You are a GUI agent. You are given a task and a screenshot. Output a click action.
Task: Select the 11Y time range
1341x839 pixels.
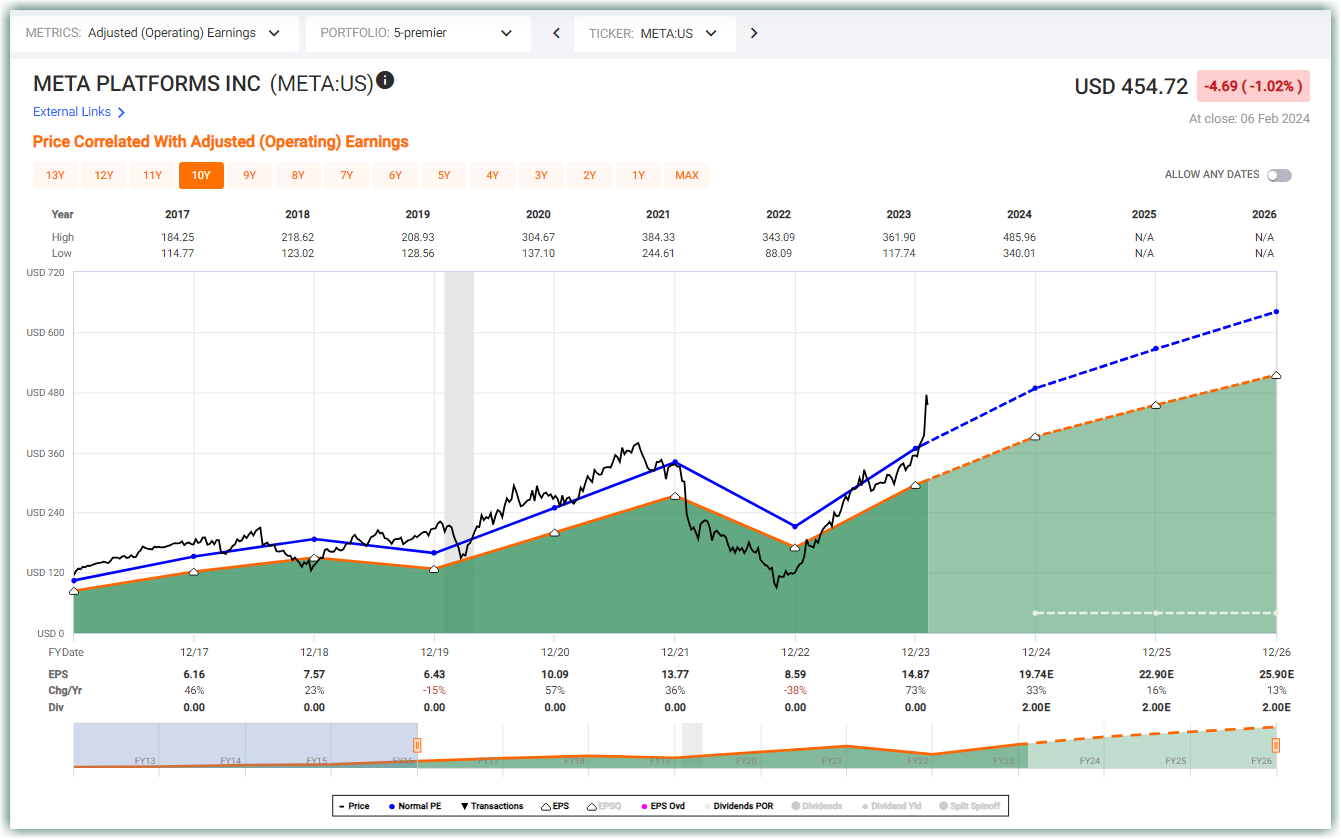152,176
